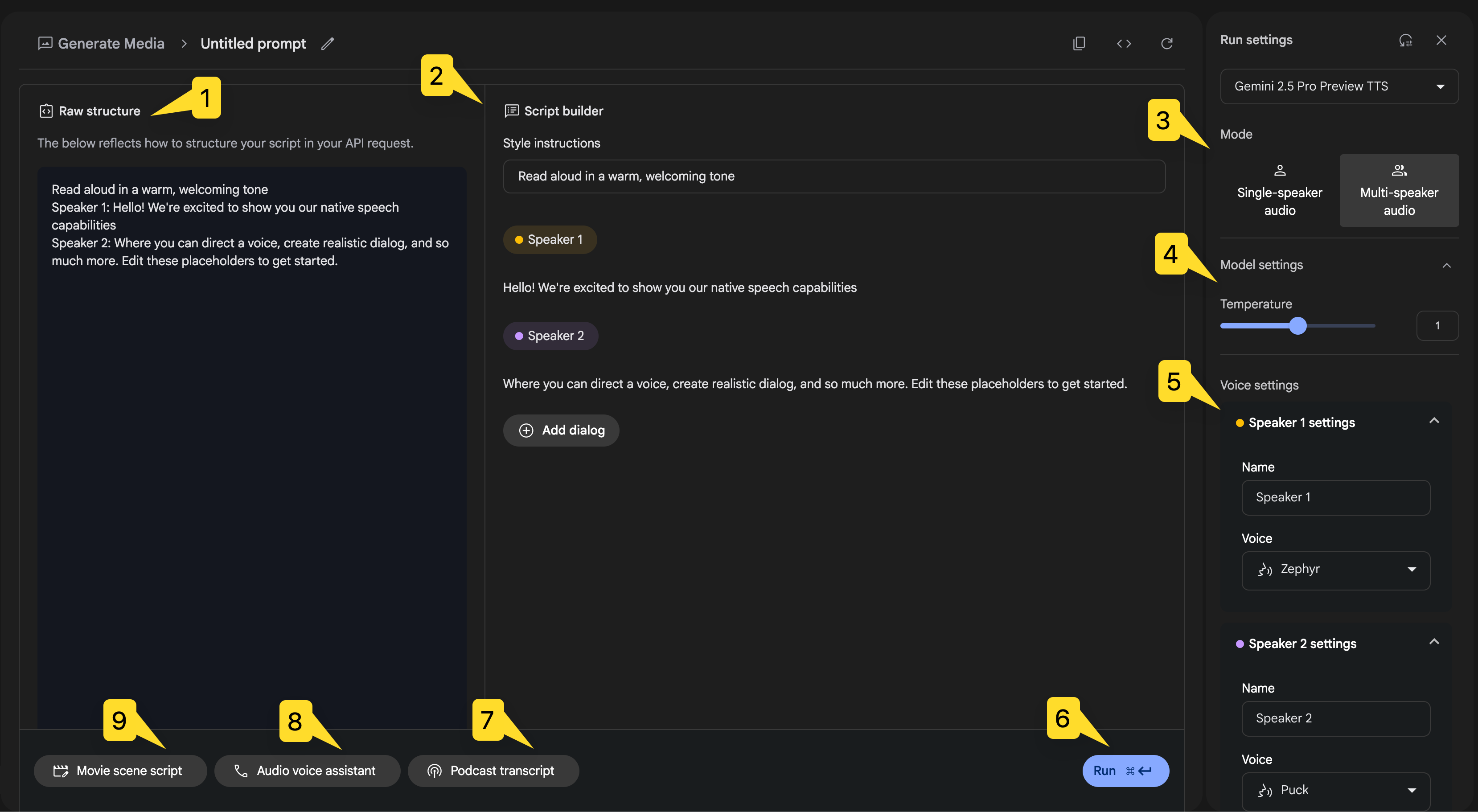Collapse the Model settings section

pos(1446,265)
